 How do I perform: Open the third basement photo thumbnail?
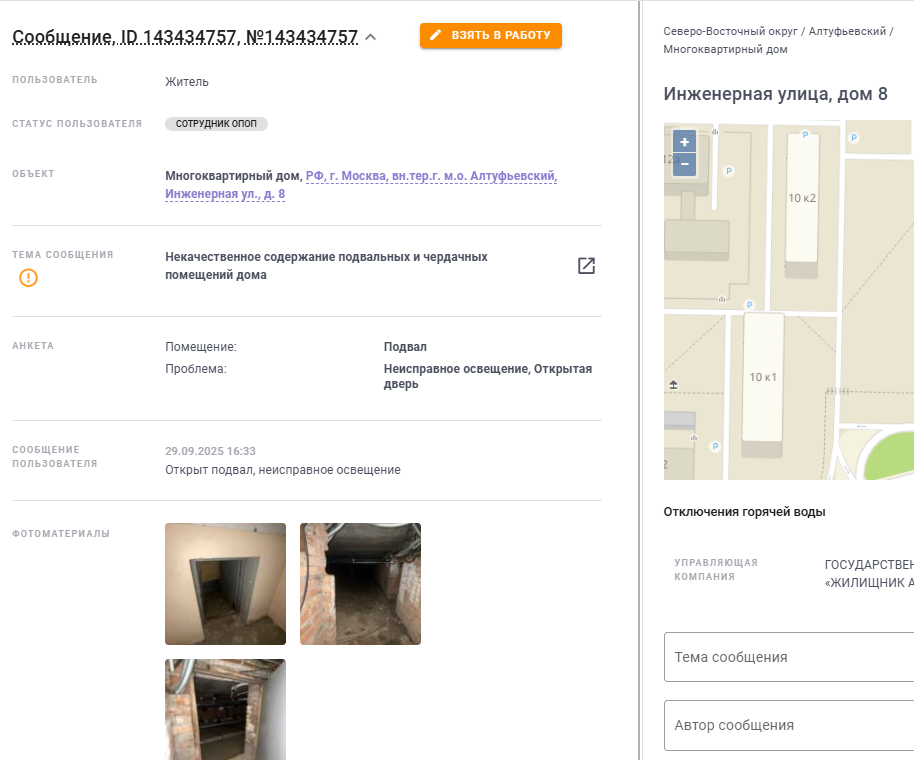[x=226, y=709]
